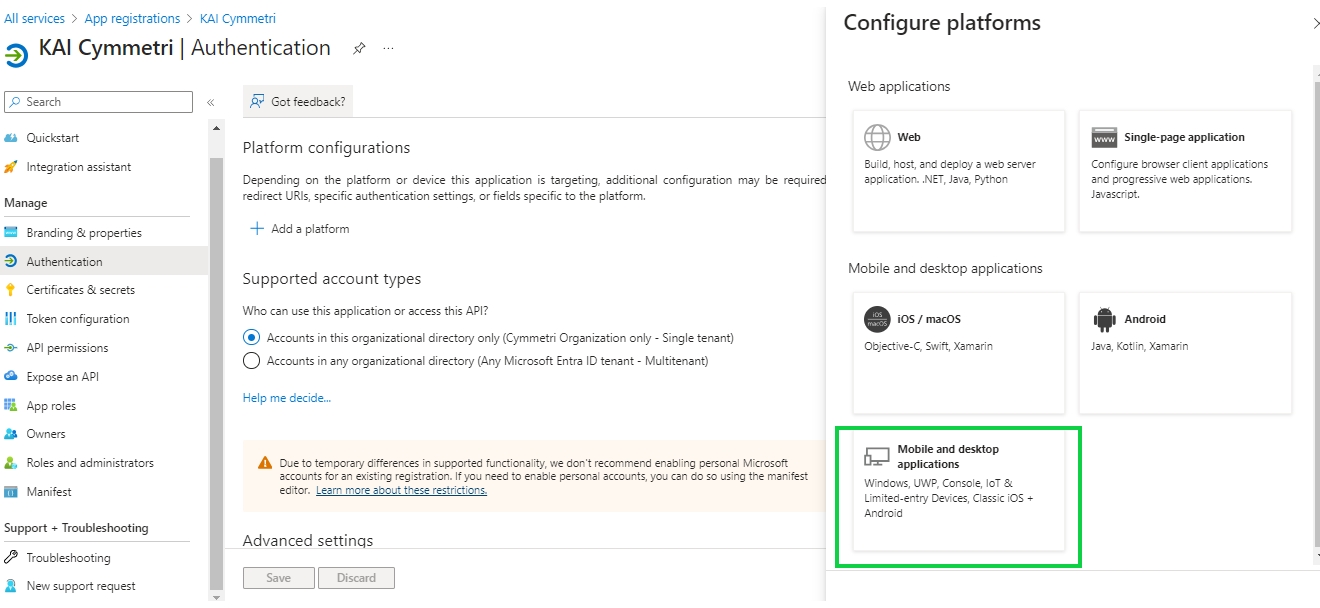This screenshot has width=1320, height=608.
Task: Open Certificates & secrets menu item
Action: pos(80,290)
